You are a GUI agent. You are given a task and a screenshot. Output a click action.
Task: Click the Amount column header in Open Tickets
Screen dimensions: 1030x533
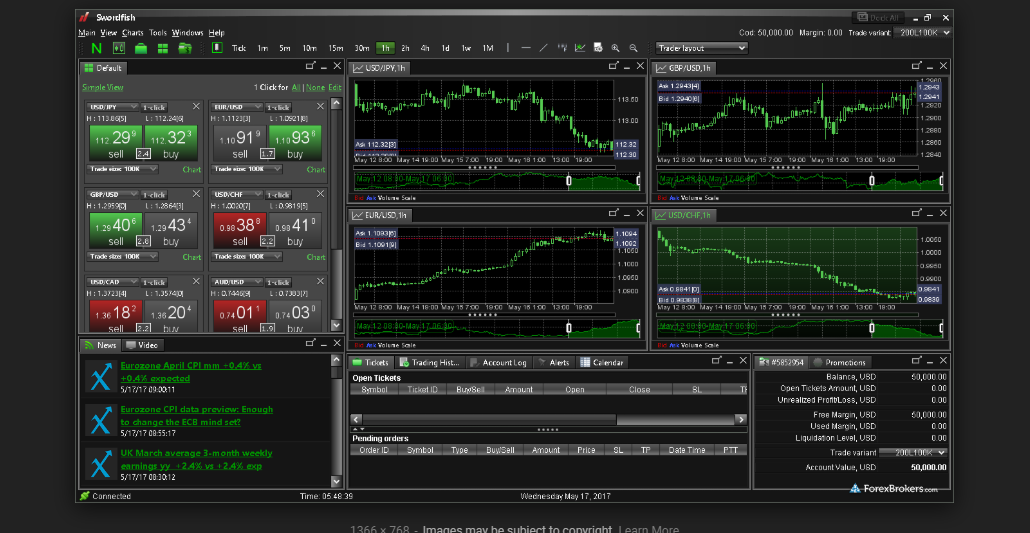pyautogui.click(x=519, y=389)
